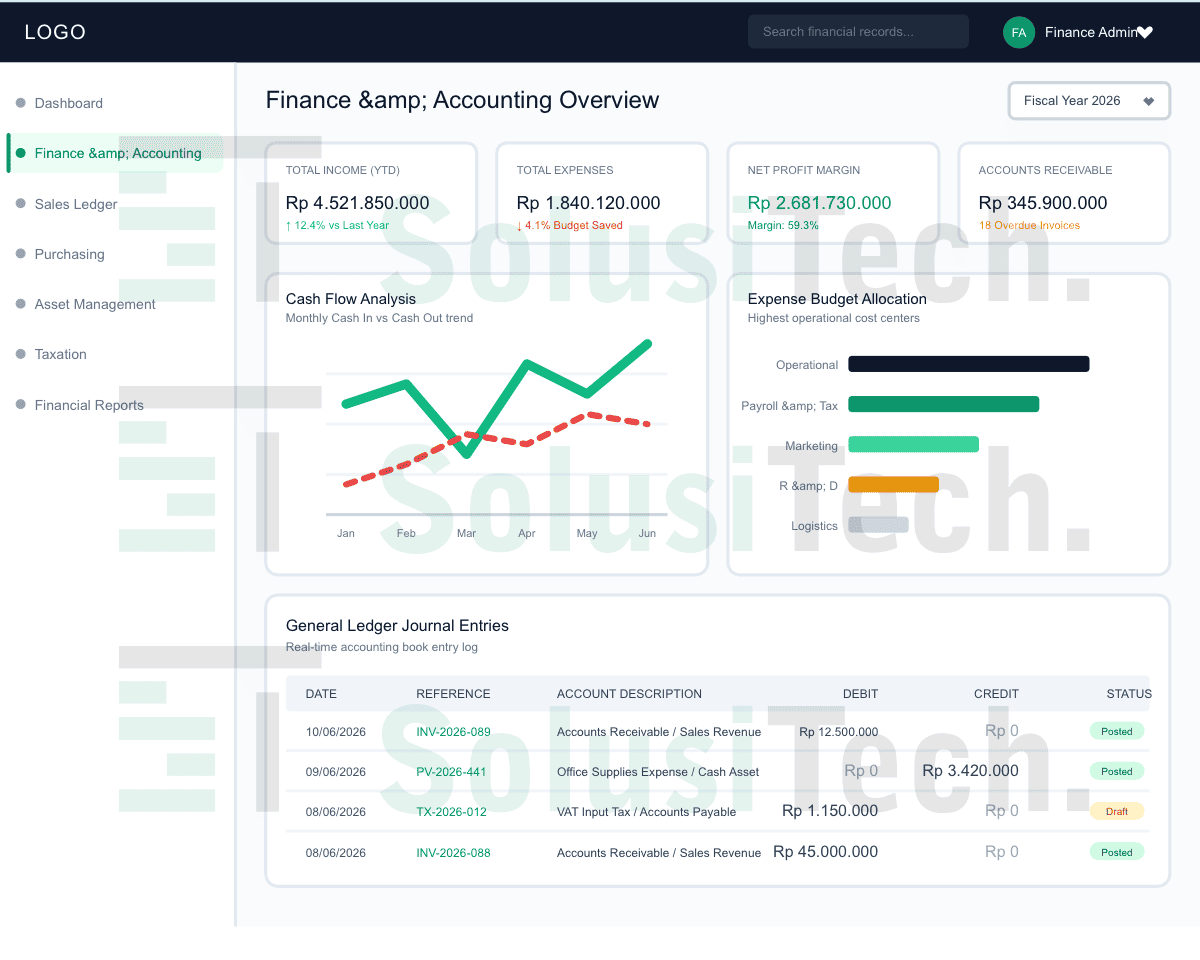Viewport: 1200px width, 960px height.
Task: Click the Mar label on chart axis
Action: (x=466, y=534)
